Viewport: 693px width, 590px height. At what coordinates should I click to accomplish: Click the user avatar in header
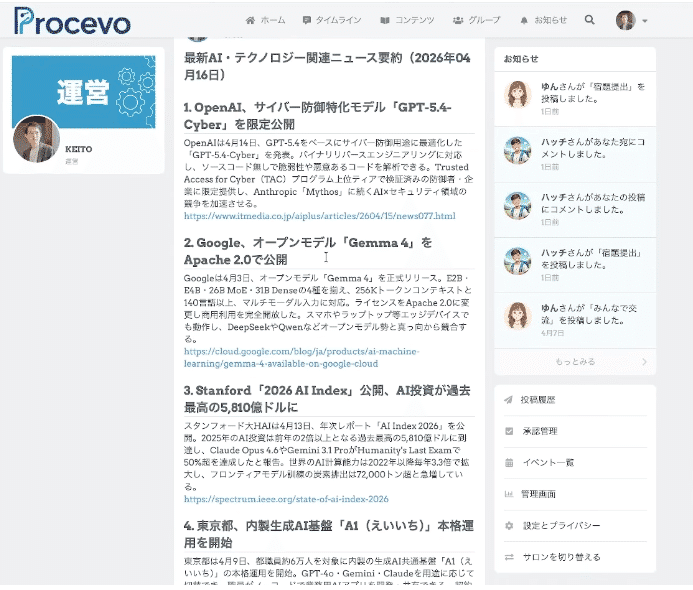[x=625, y=20]
